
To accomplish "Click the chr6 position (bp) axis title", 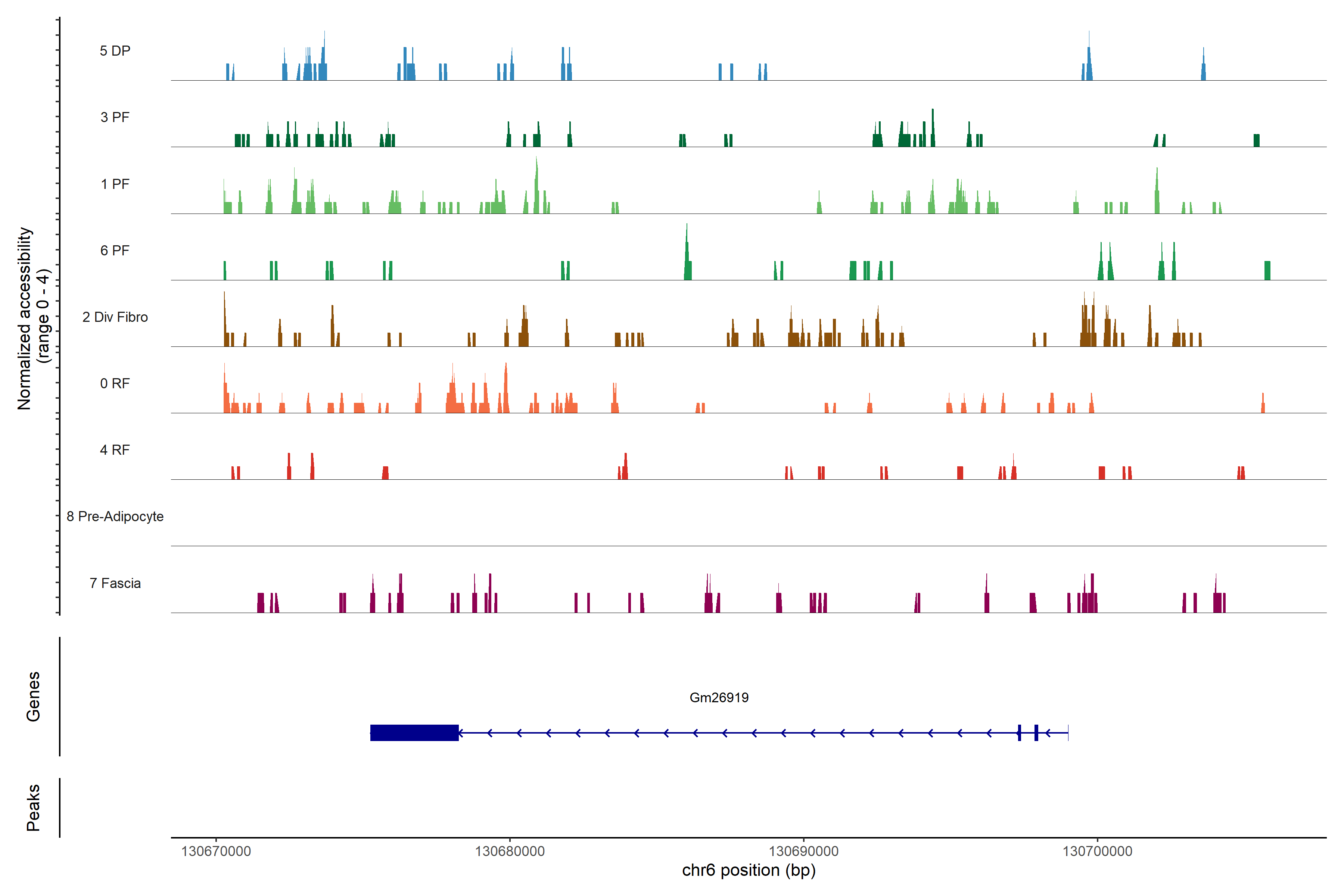I will 749,870.
